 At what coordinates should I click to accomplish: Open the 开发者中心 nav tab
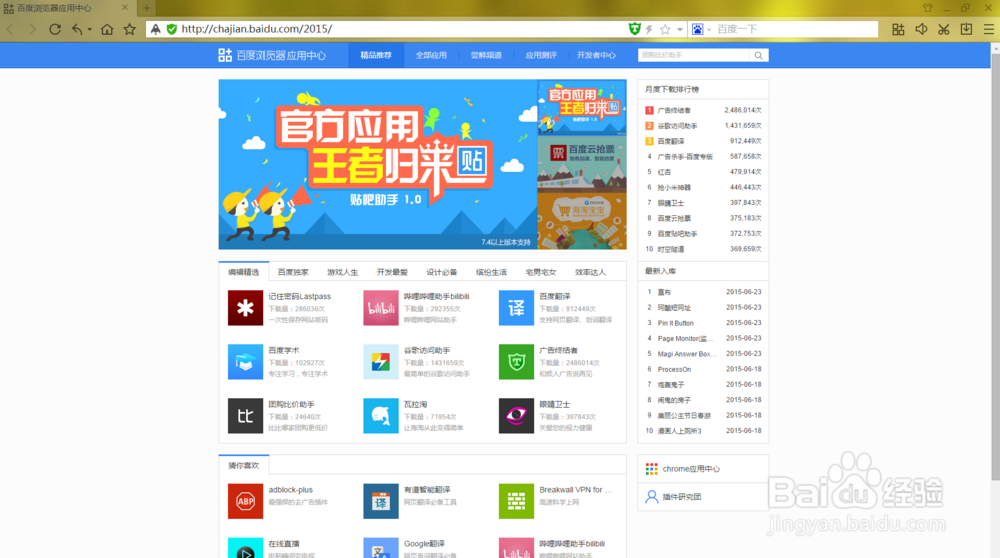click(x=596, y=55)
